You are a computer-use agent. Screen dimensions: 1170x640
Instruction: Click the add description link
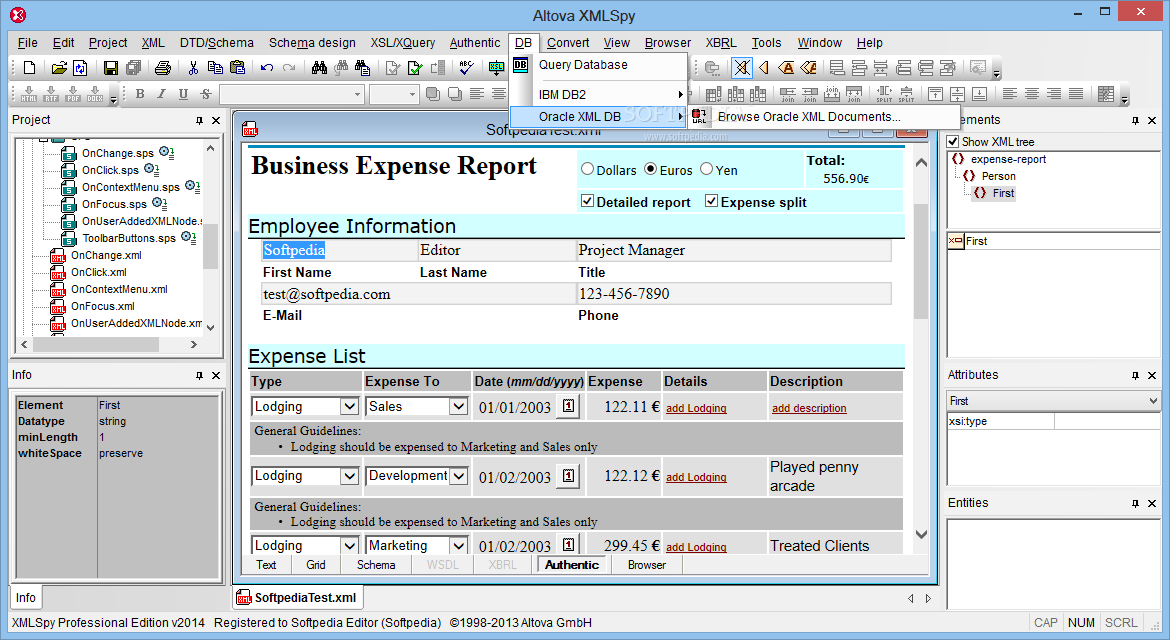point(809,408)
